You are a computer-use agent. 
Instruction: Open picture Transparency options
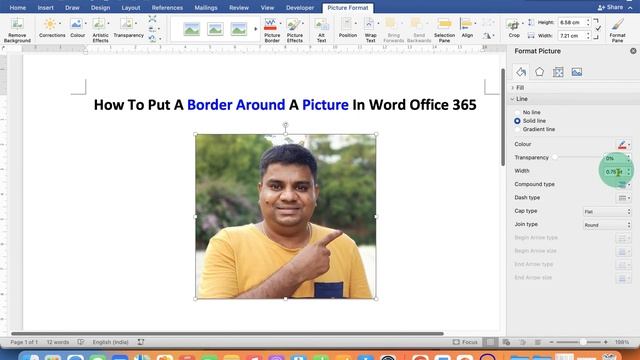tap(129, 28)
